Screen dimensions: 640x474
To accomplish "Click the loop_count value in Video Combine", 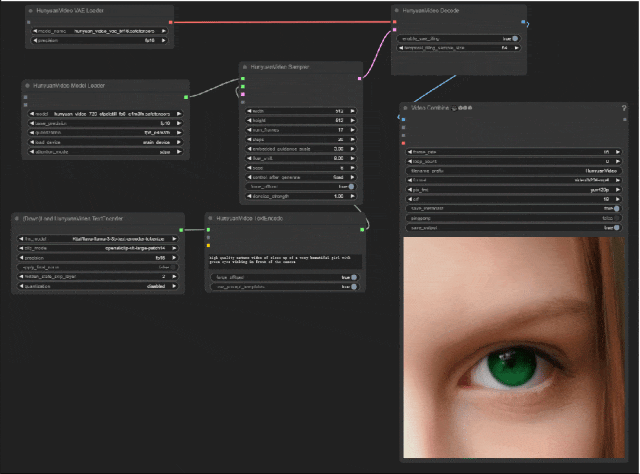I will [513, 161].
